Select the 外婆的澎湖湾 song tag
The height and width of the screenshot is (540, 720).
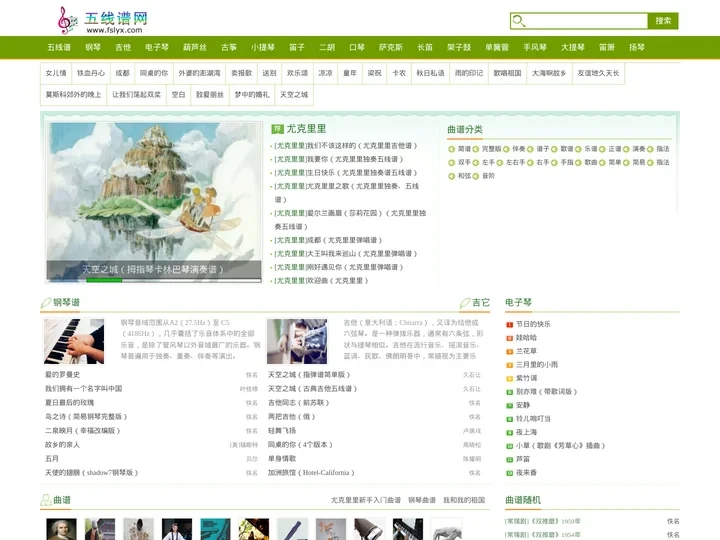199,73
